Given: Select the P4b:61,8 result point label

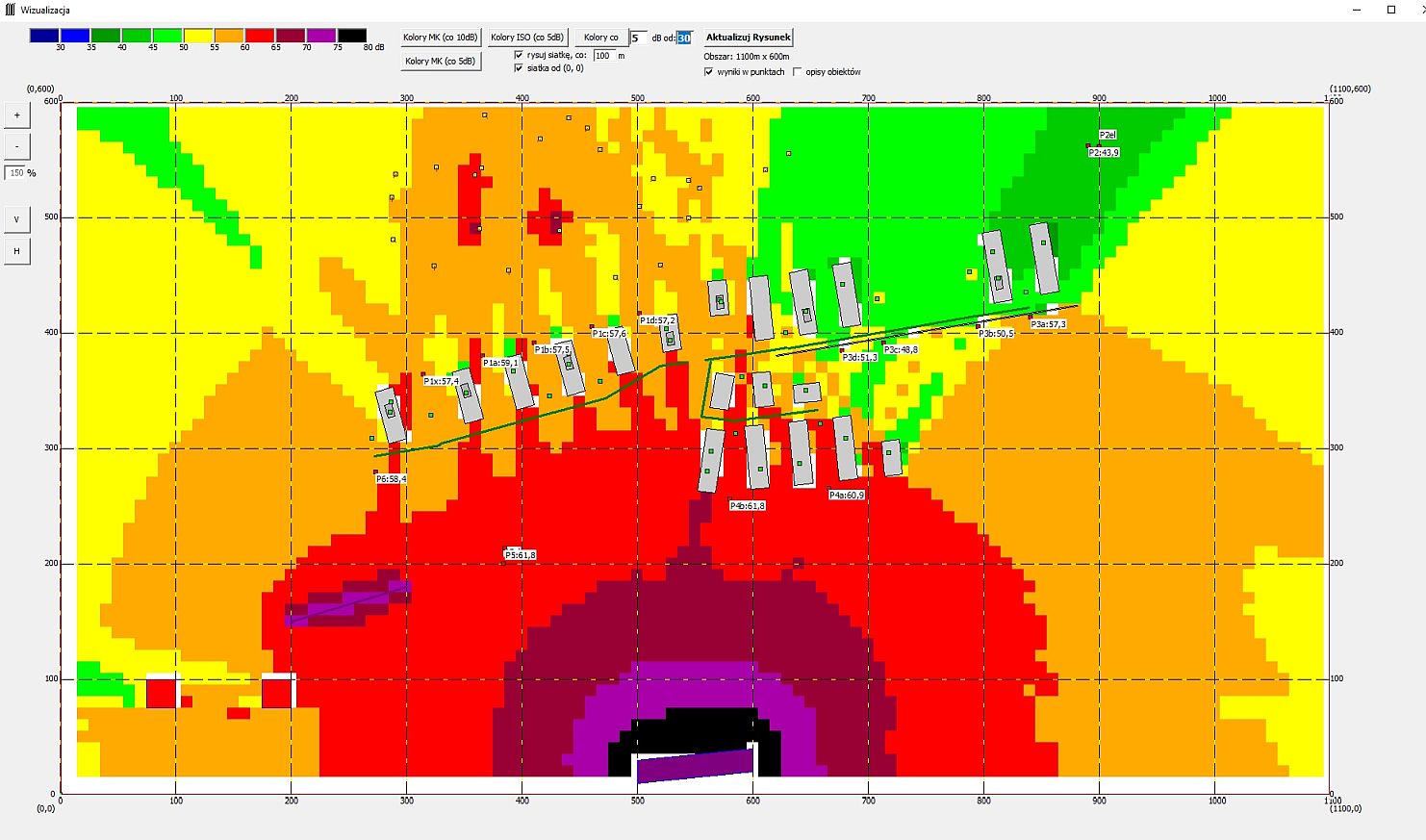Looking at the screenshot, I should [747, 506].
